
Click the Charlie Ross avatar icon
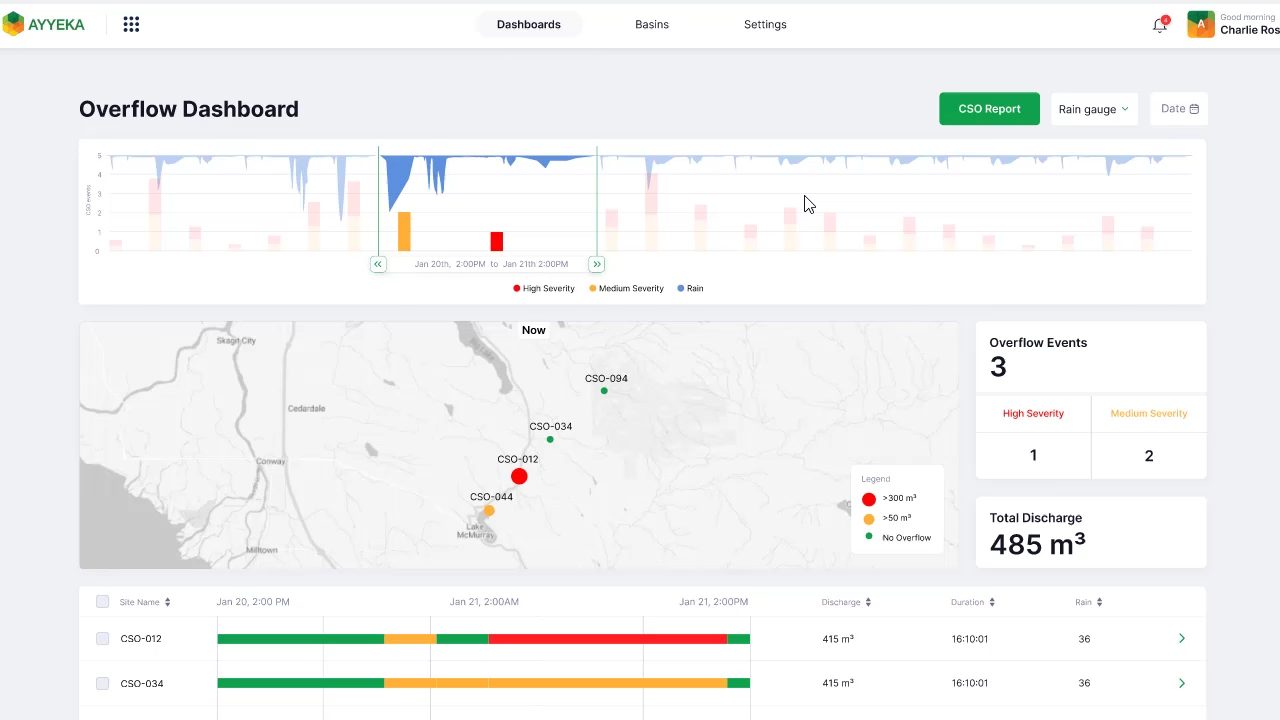coord(1200,24)
